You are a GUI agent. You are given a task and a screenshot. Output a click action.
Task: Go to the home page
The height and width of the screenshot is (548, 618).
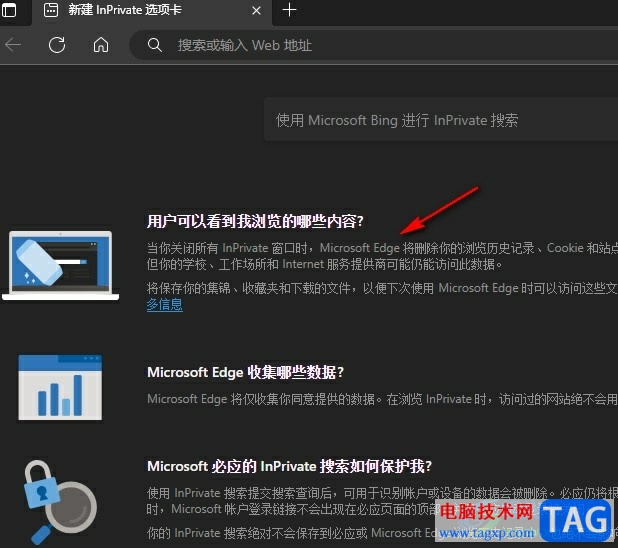(101, 45)
